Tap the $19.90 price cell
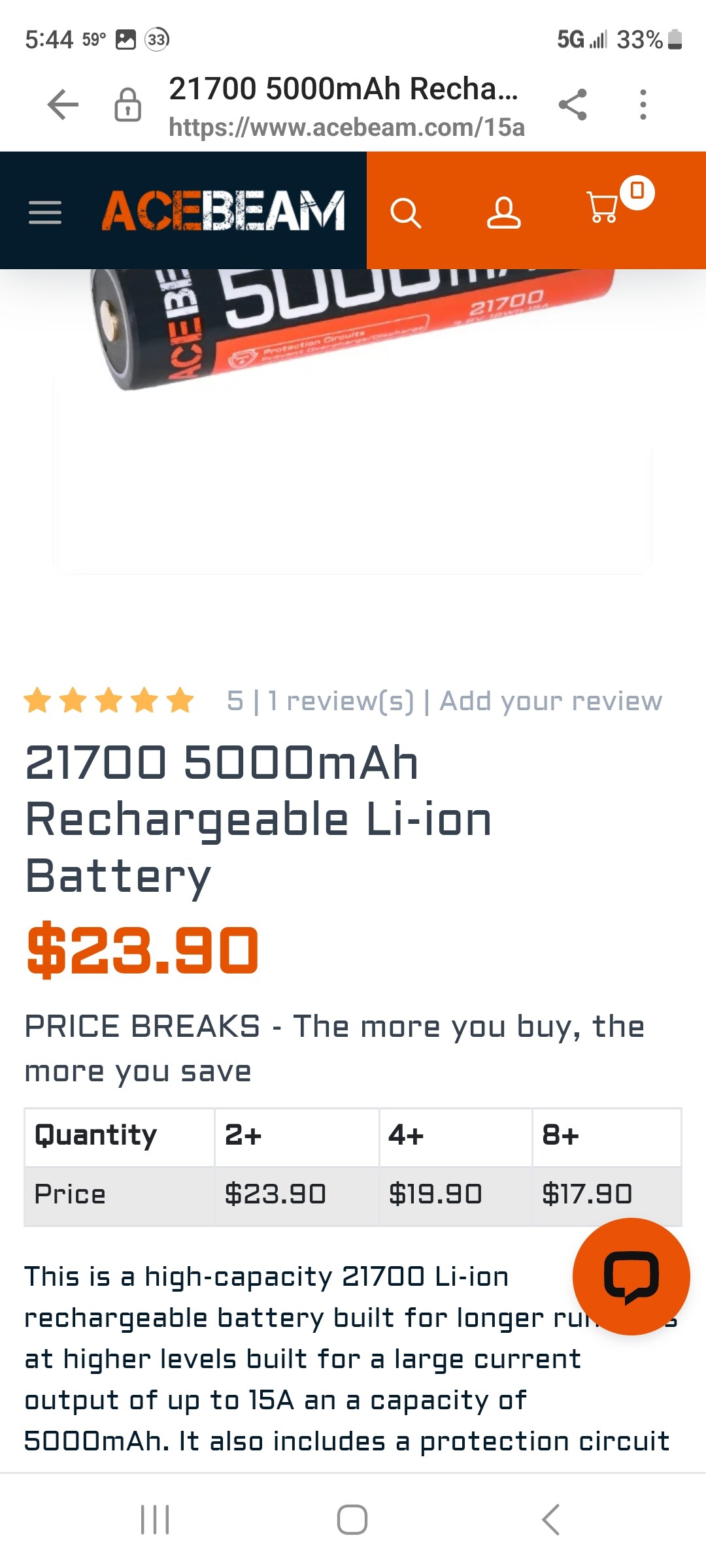Viewport: 706px width, 1568px height. [435, 1194]
